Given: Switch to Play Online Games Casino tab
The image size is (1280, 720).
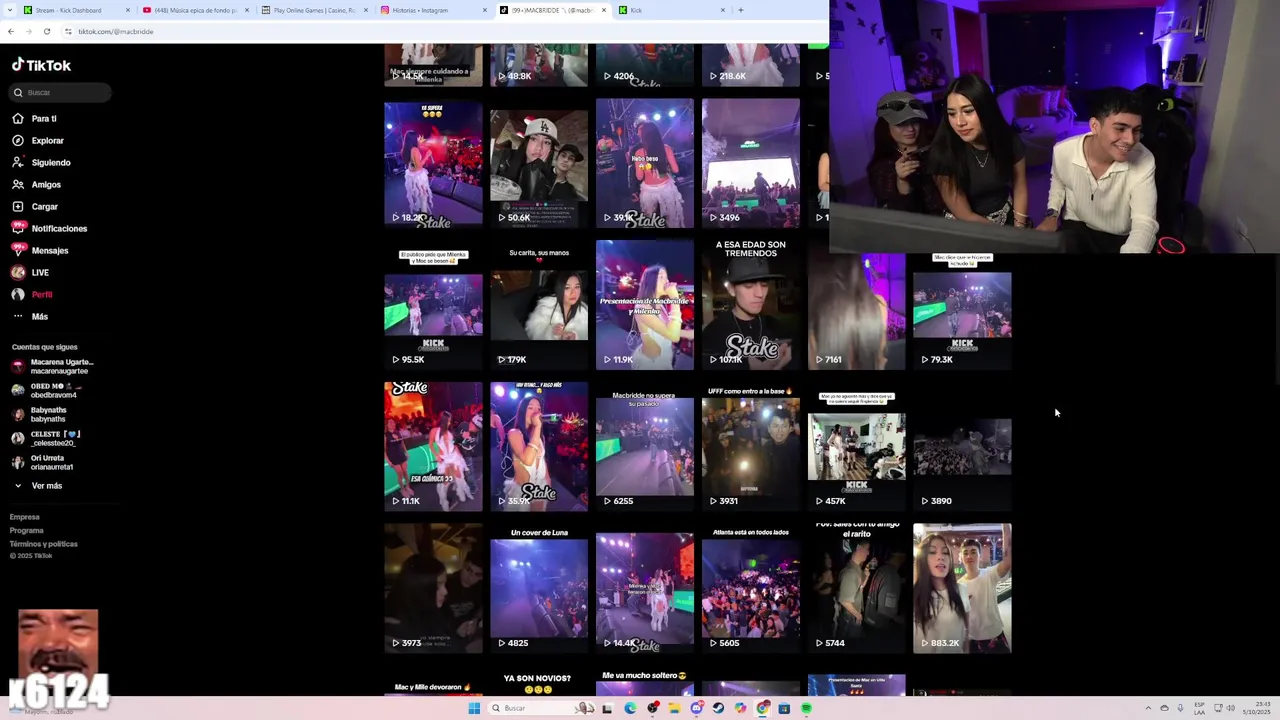Looking at the screenshot, I should pos(314,10).
